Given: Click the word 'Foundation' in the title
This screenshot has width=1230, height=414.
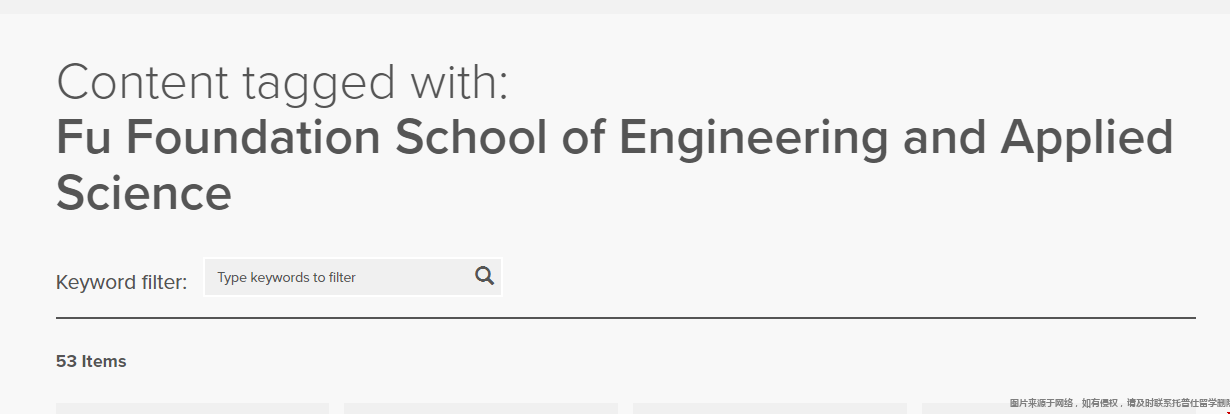Looking at the screenshot, I should [255, 137].
